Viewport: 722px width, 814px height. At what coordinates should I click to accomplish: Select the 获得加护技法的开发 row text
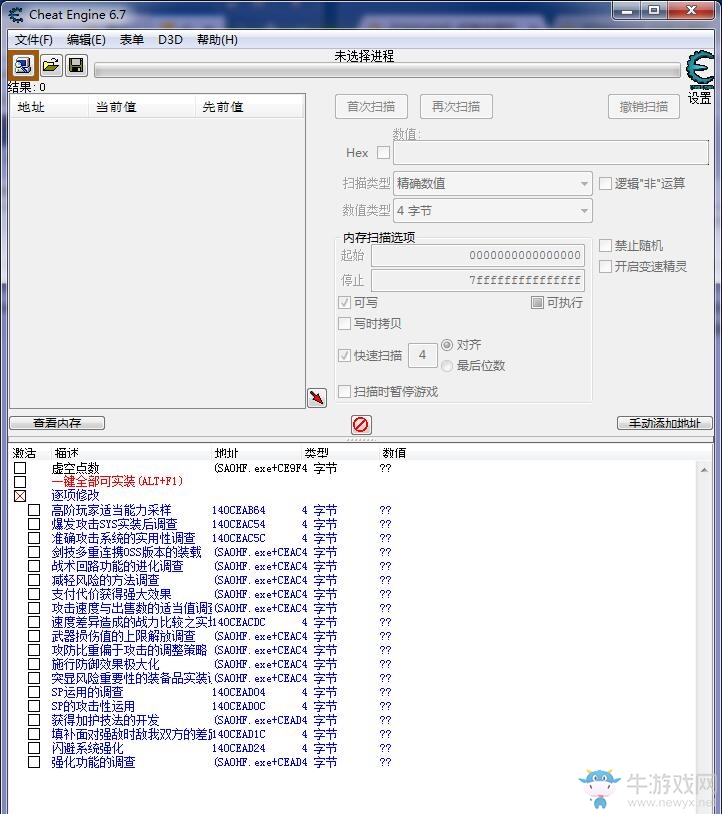coord(105,720)
